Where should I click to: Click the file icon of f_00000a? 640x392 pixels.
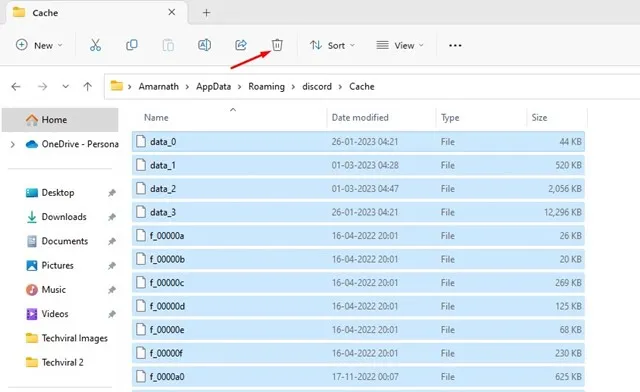pos(141,235)
